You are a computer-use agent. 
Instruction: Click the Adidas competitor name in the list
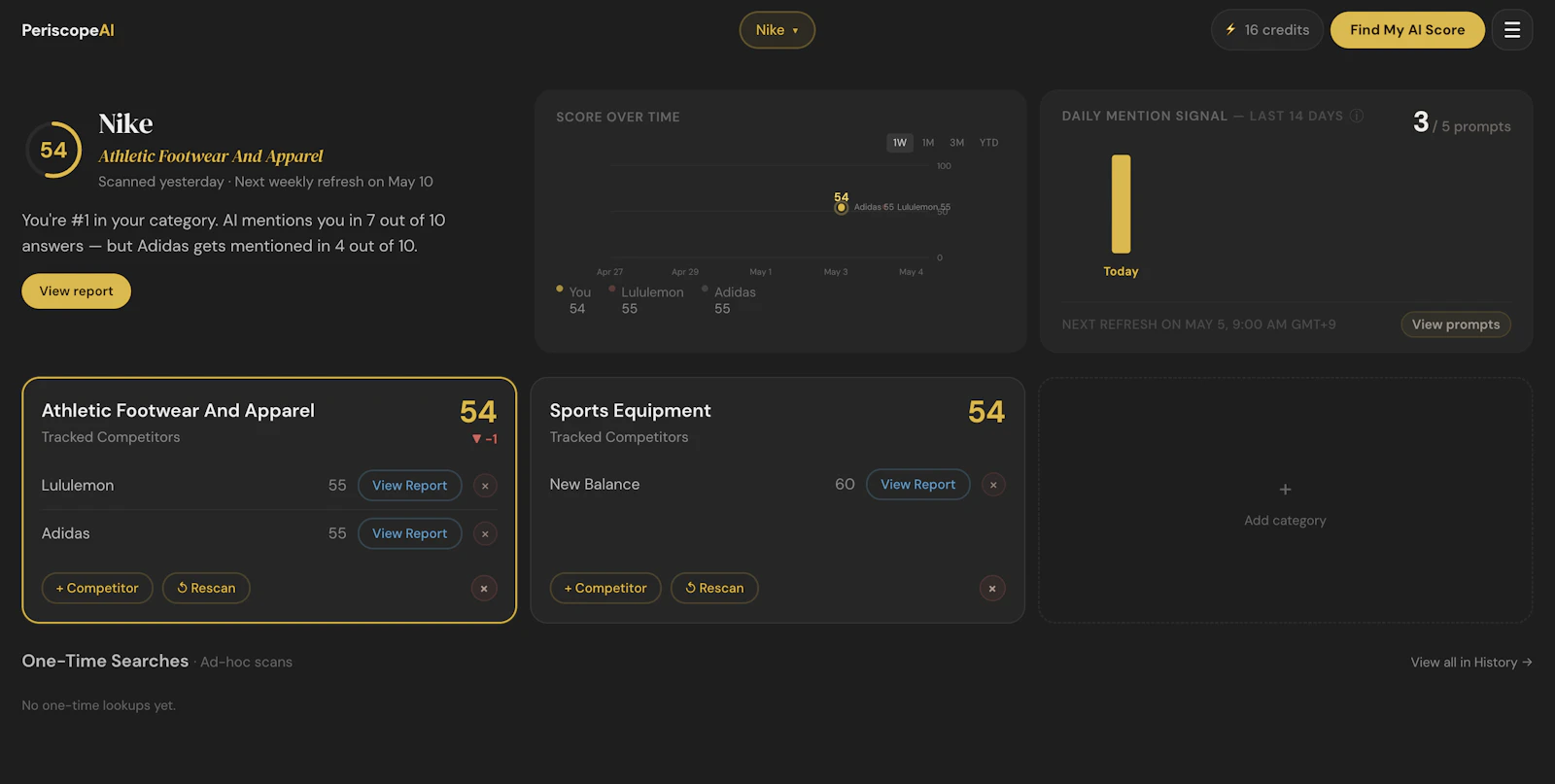click(66, 533)
